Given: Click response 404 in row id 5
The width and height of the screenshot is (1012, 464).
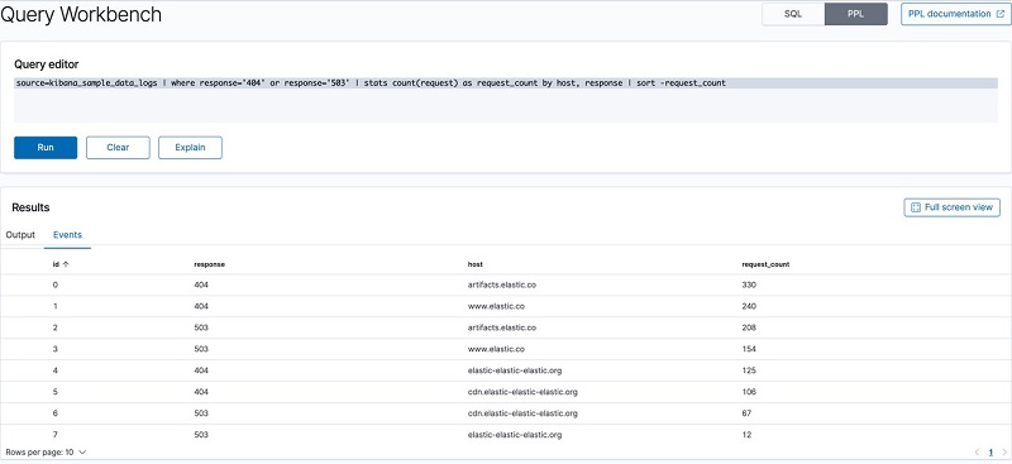Looking at the screenshot, I should 201,392.
